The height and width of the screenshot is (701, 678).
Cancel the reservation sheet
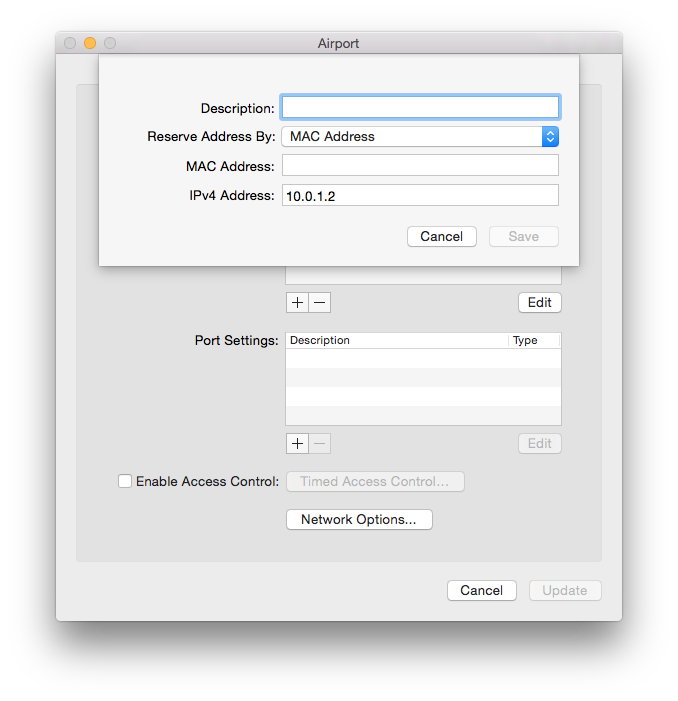coord(442,236)
